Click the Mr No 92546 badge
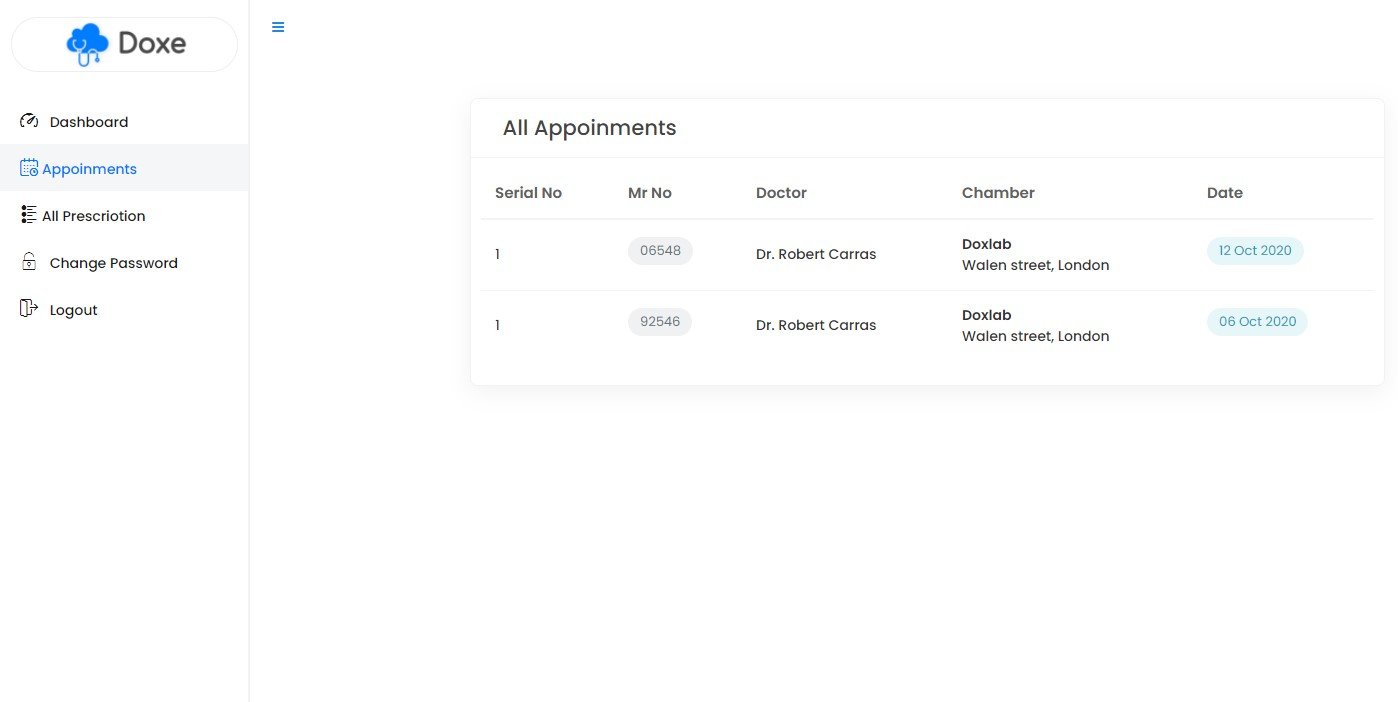The width and height of the screenshot is (1398, 702). point(660,322)
